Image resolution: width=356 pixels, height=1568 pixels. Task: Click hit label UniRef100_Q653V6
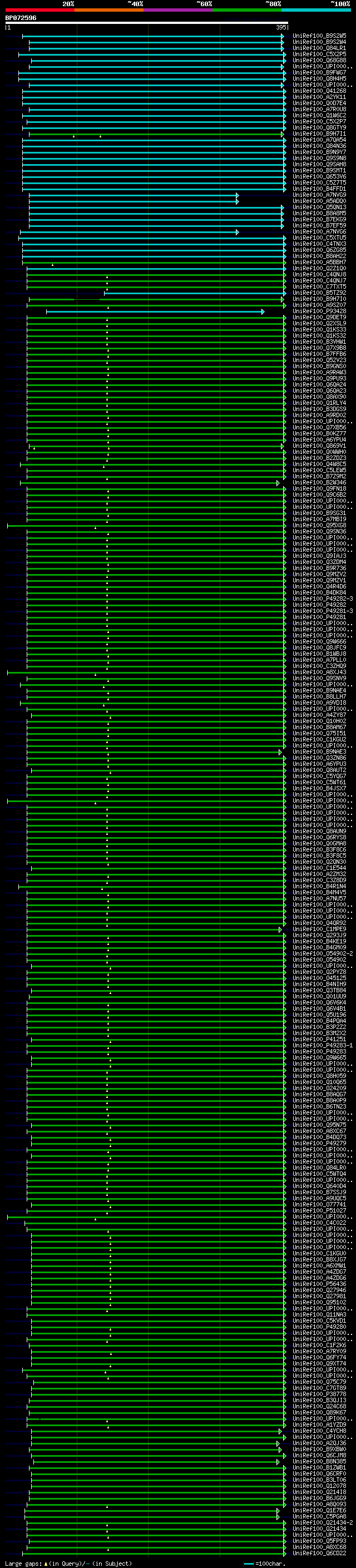pyautogui.click(x=319, y=176)
